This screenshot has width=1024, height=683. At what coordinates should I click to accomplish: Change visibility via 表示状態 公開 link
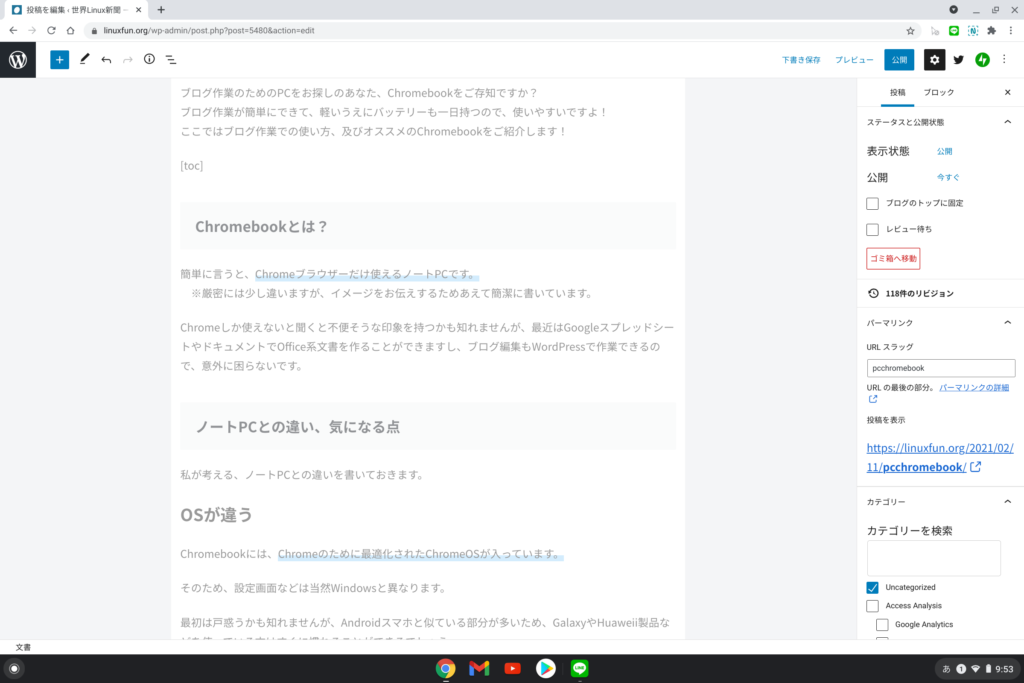point(944,151)
